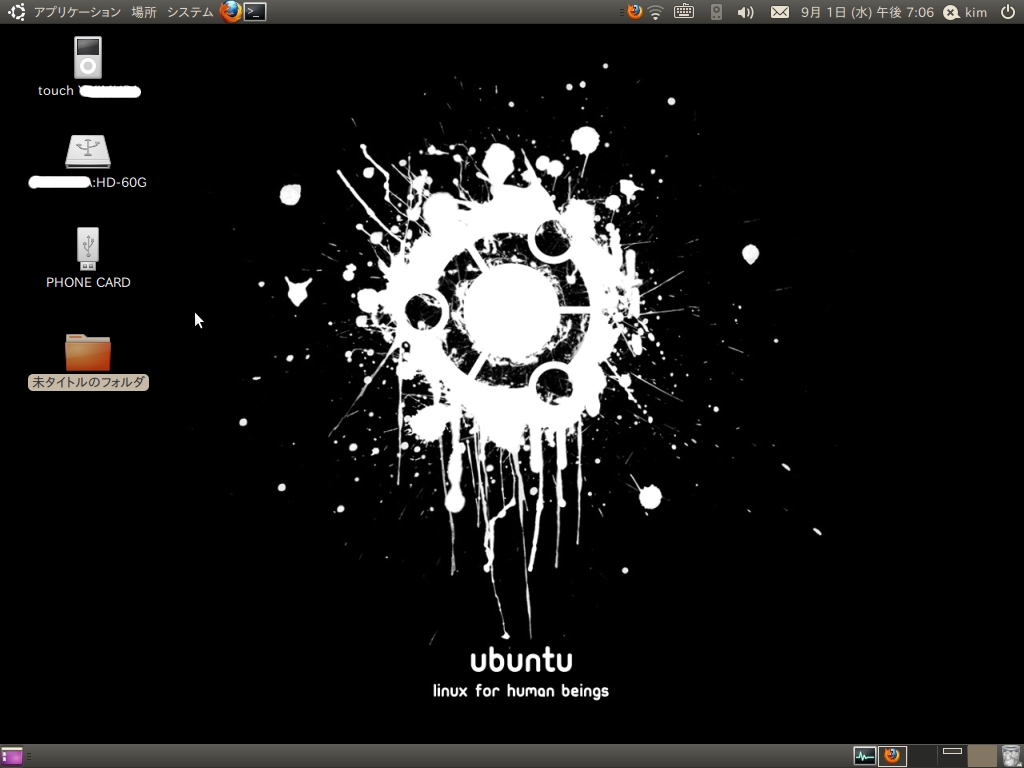Open the kim user status menu
The height and width of the screenshot is (768, 1024).
[965, 12]
